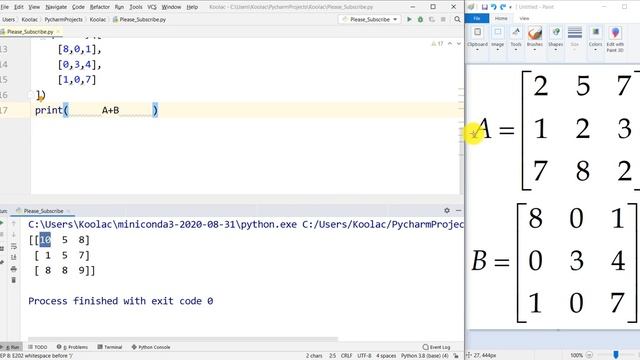Redo action in Paint quick access toolbar

click(x=502, y=7)
